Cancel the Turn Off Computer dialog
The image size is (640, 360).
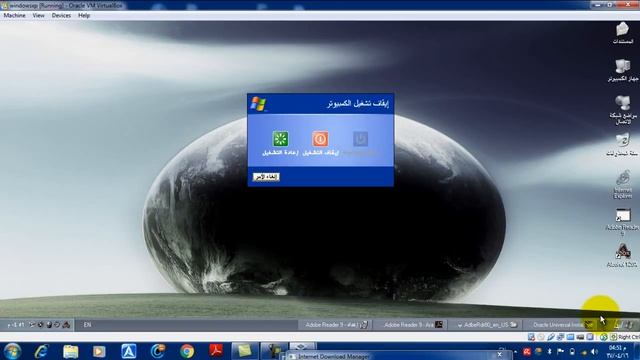point(266,177)
